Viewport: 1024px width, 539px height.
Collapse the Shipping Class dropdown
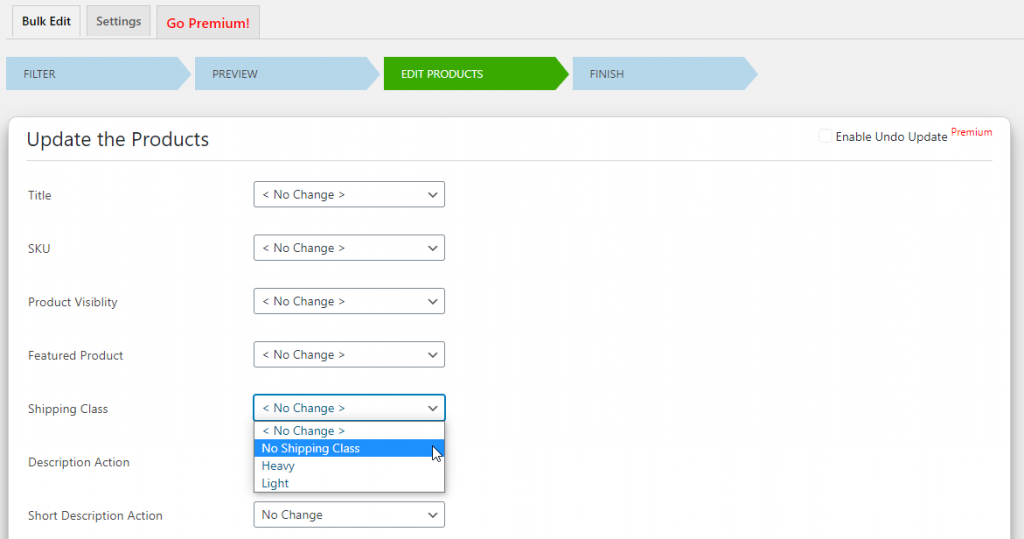[349, 408]
